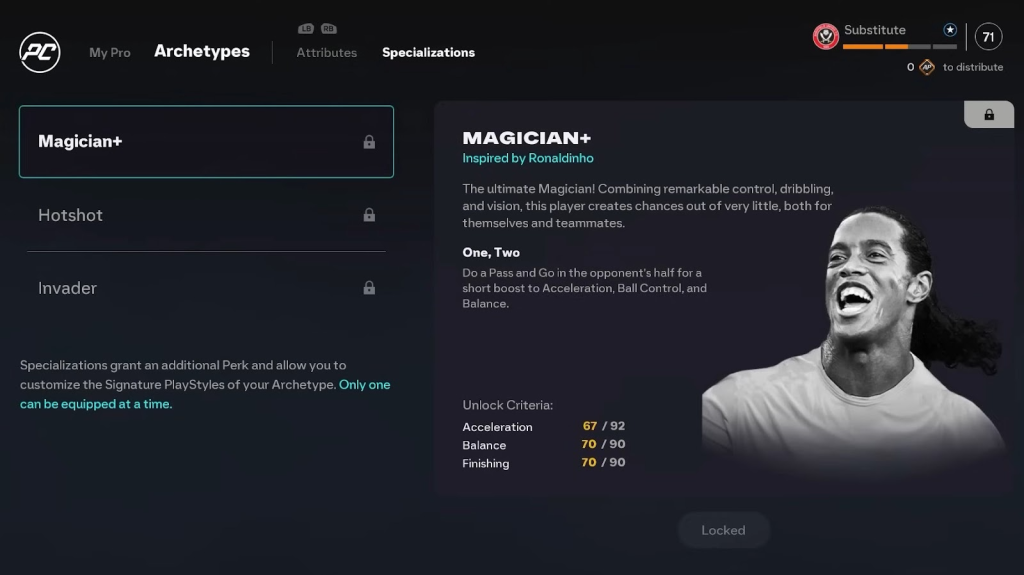Click the Pro Clubs PC logo icon
1024x575 pixels.
[x=40, y=52]
